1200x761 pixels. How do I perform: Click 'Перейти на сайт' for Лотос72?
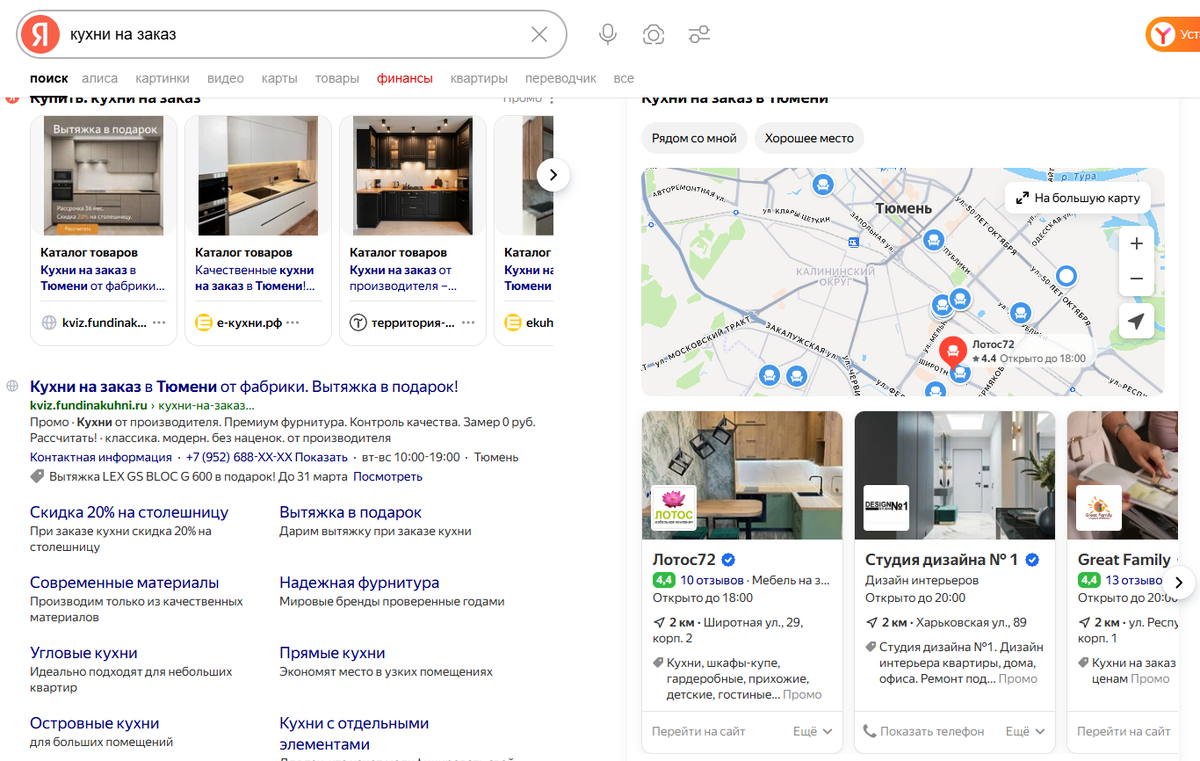tap(699, 731)
